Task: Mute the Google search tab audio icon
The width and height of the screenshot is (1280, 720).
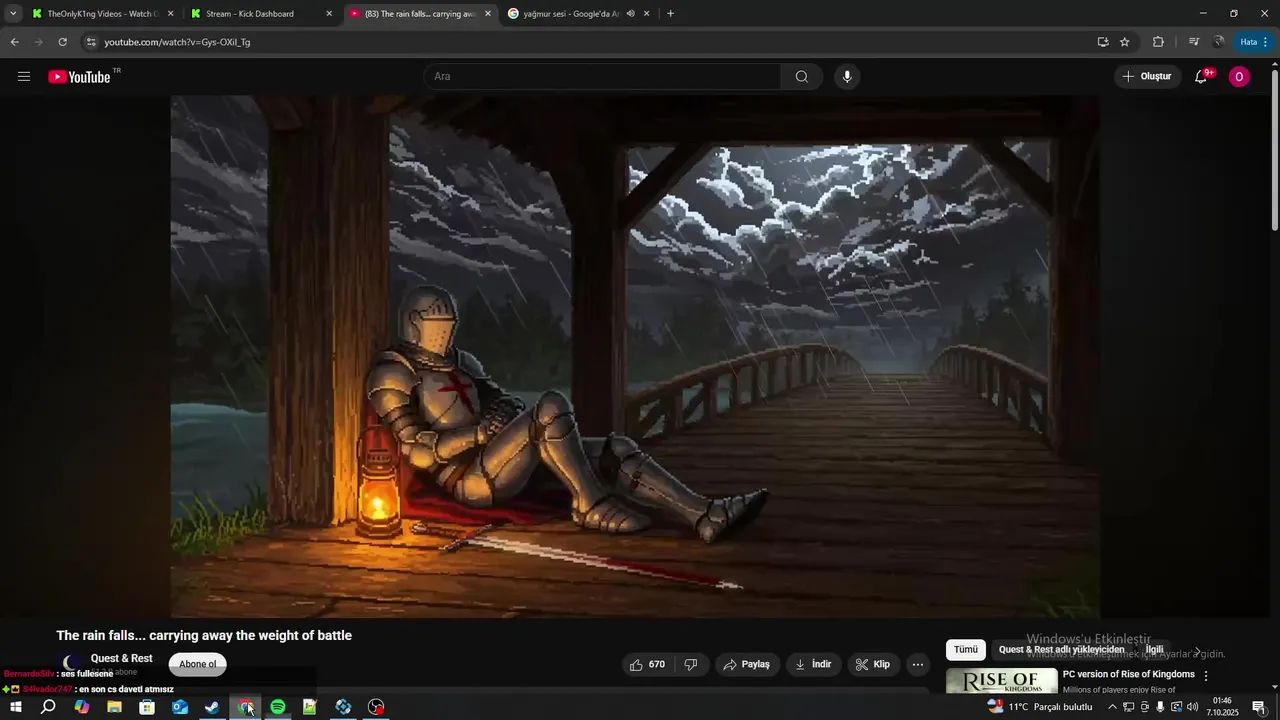Action: (631, 14)
